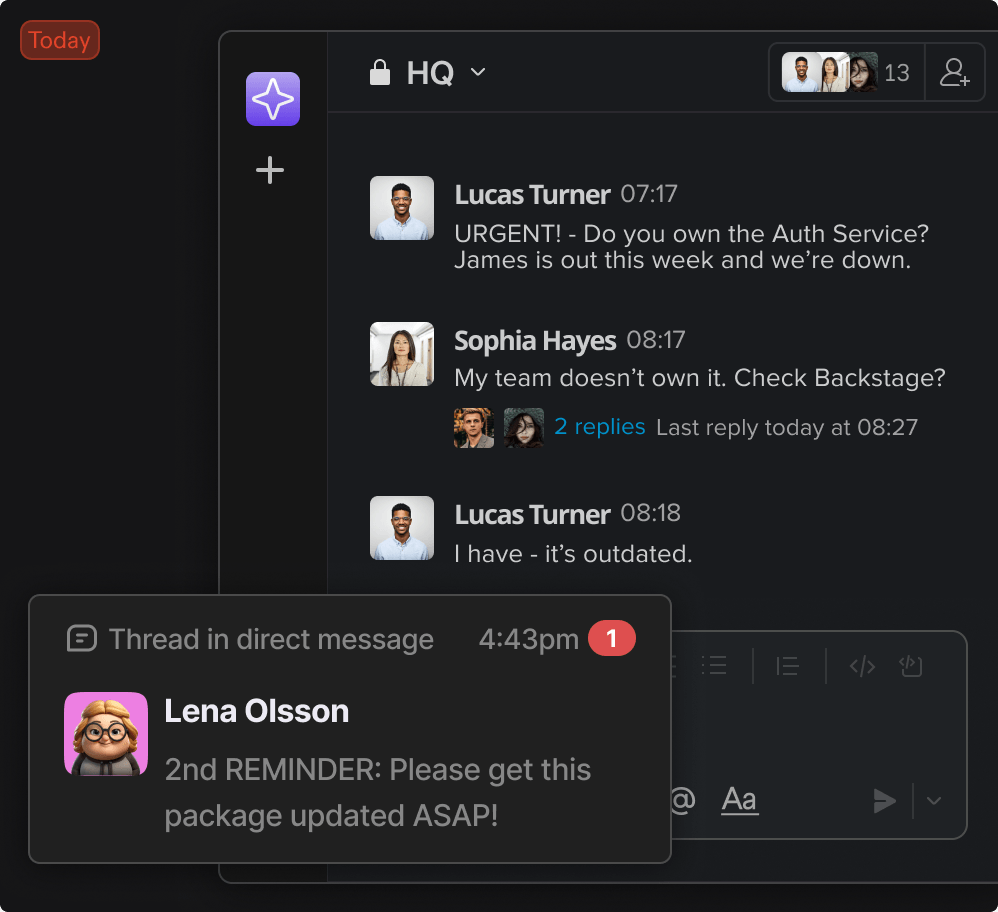The width and height of the screenshot is (998, 912).
Task: Click the 08:17 message timestamp
Action: (x=656, y=340)
